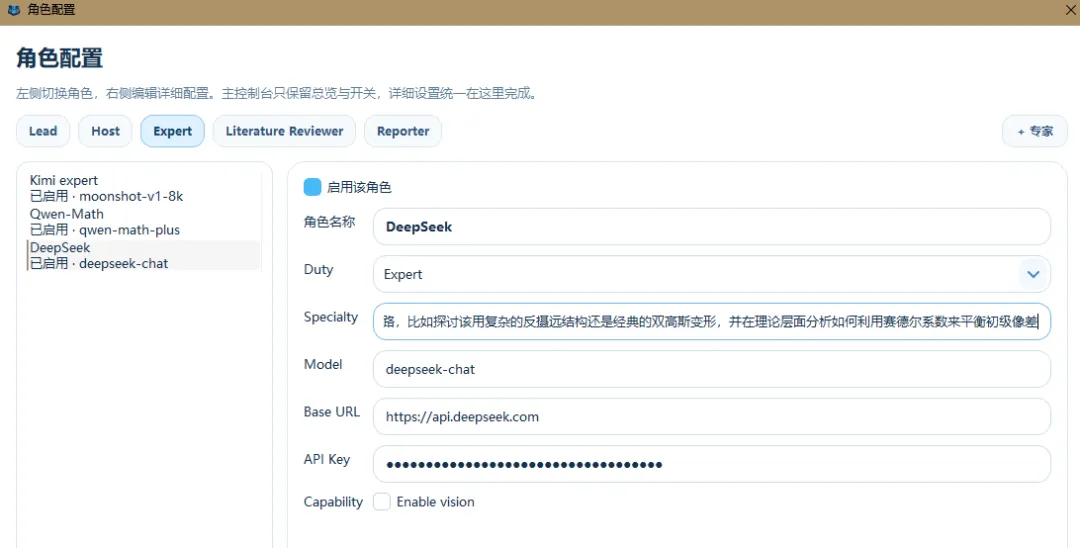The height and width of the screenshot is (548, 1080).
Task: Toggle the 启用该角色 checkbox
Action: click(313, 187)
